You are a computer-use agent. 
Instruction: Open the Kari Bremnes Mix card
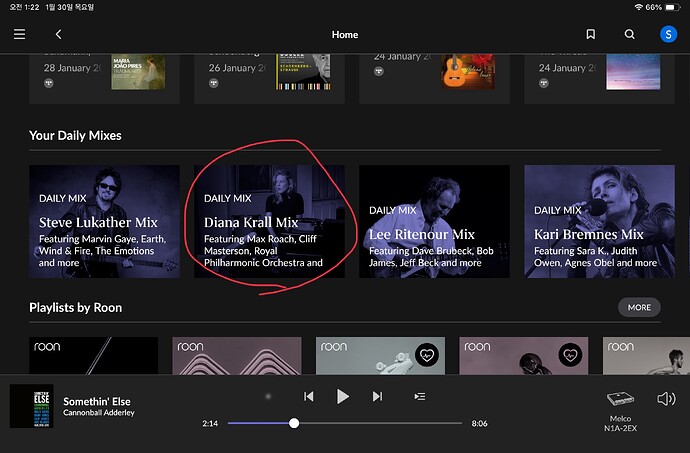coord(599,221)
